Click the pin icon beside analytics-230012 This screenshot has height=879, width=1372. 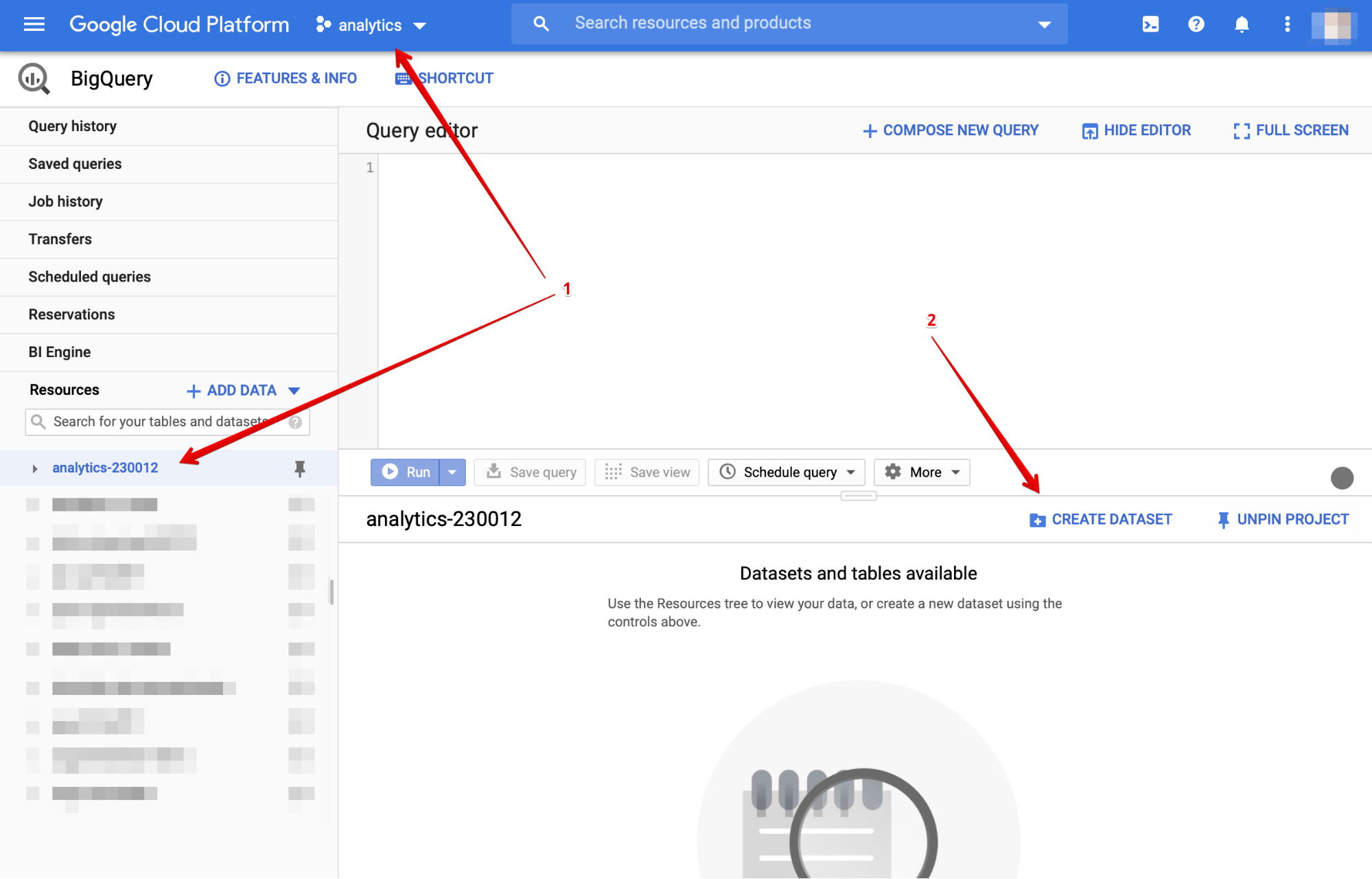point(300,468)
